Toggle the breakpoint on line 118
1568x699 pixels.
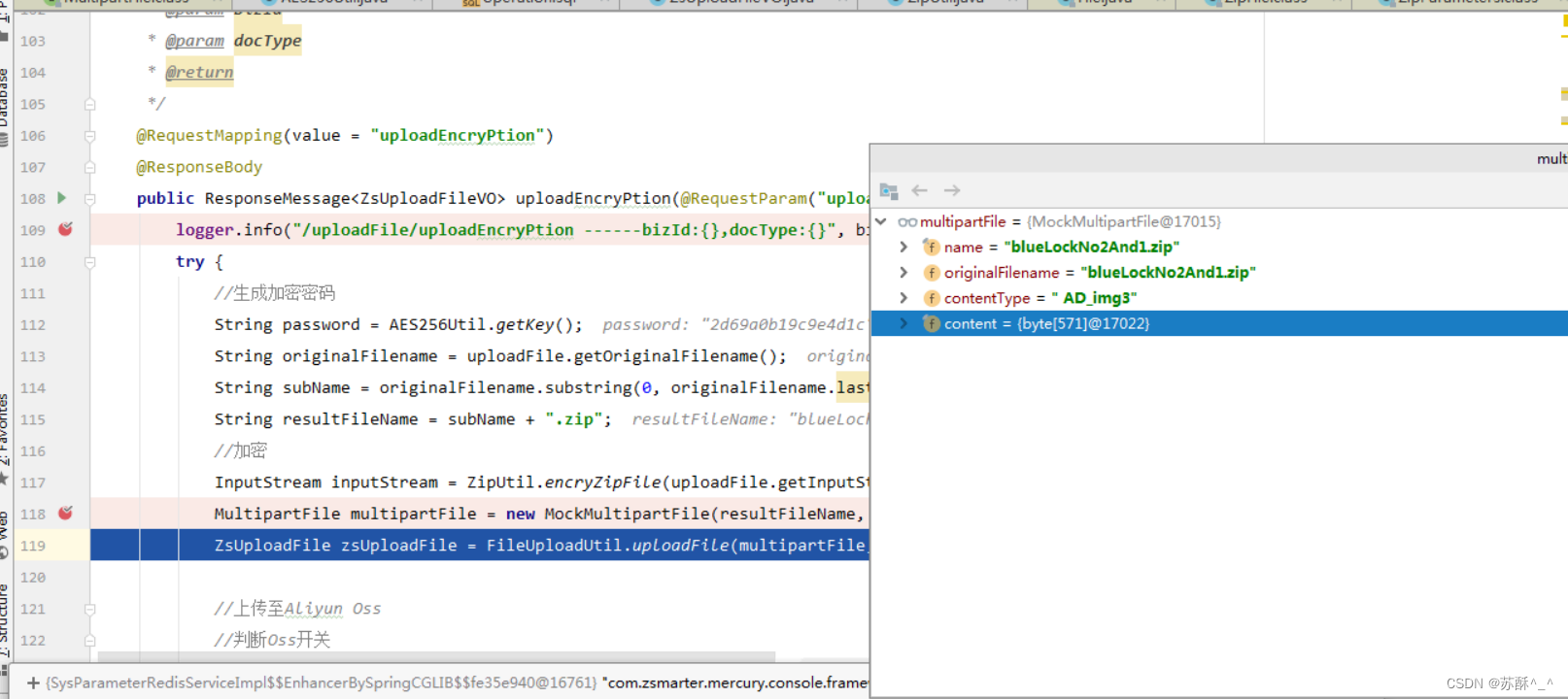click(x=65, y=513)
